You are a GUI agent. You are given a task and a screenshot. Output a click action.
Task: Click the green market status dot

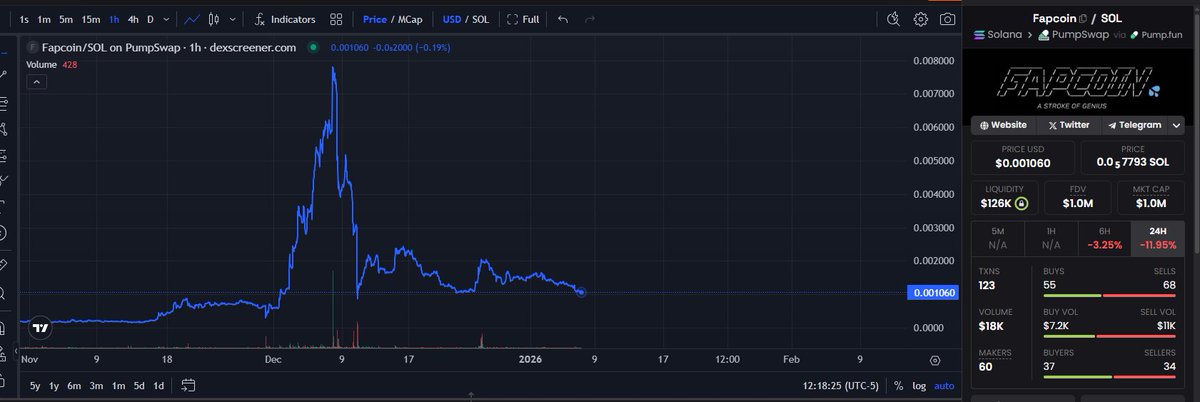click(x=313, y=46)
